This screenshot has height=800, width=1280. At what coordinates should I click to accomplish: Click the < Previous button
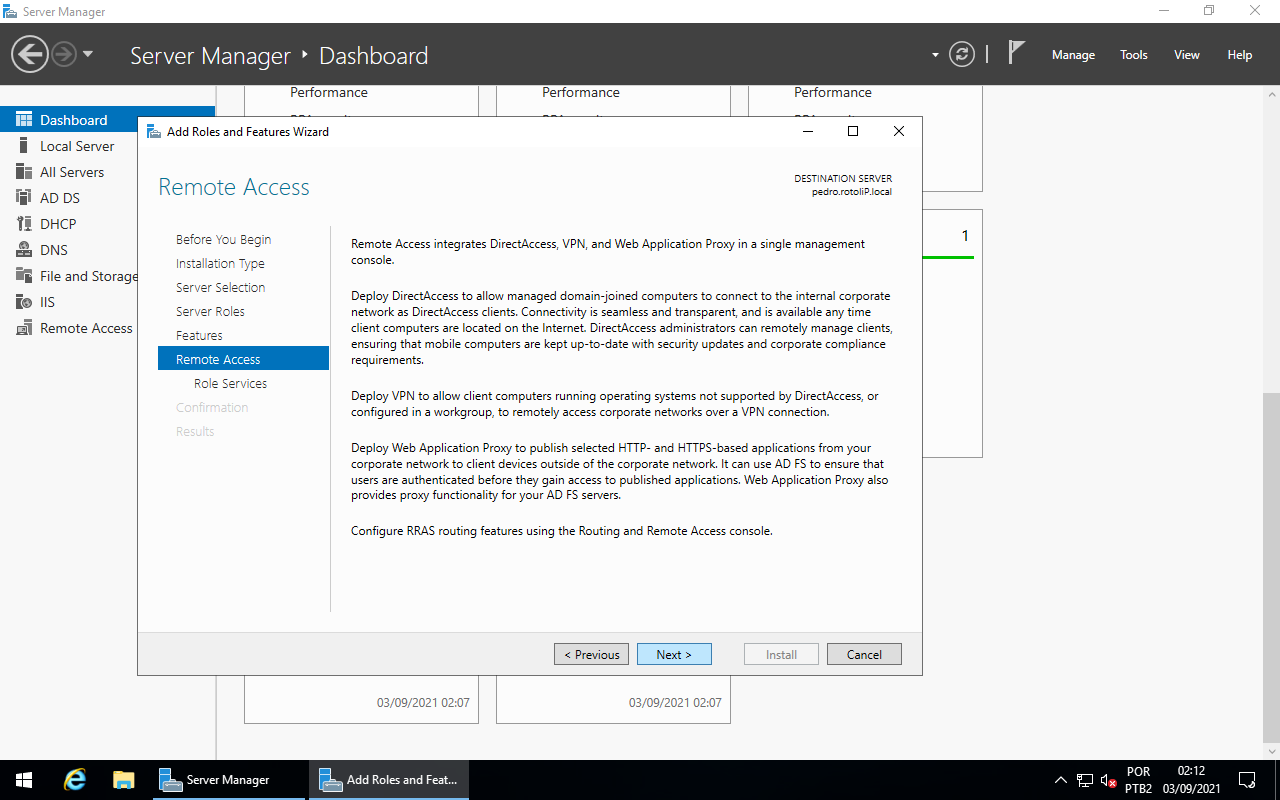tap(591, 654)
